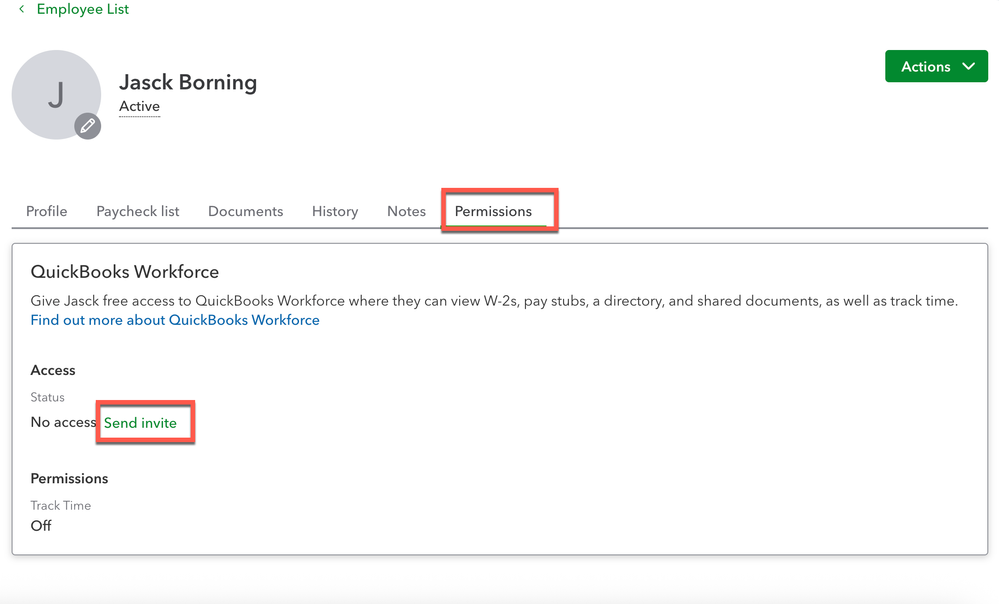View the History tab
The image size is (999, 604).
[x=335, y=211]
